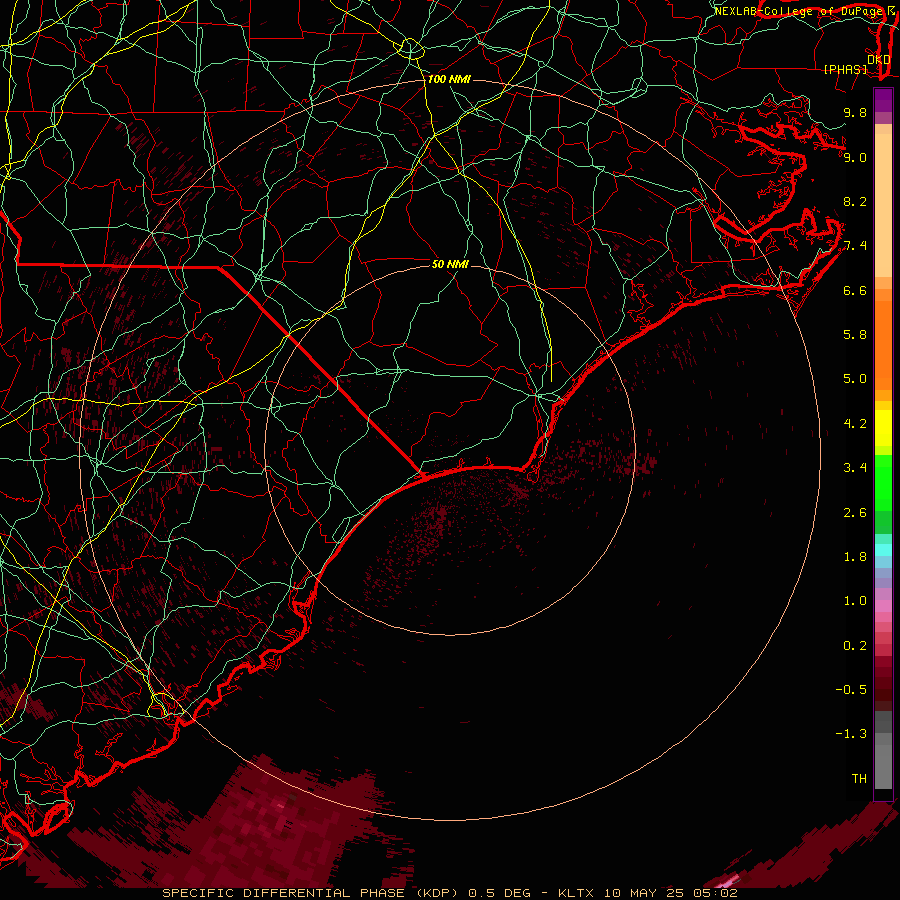Click the 3.4 legend value
The height and width of the screenshot is (900, 900).
[x=855, y=468]
